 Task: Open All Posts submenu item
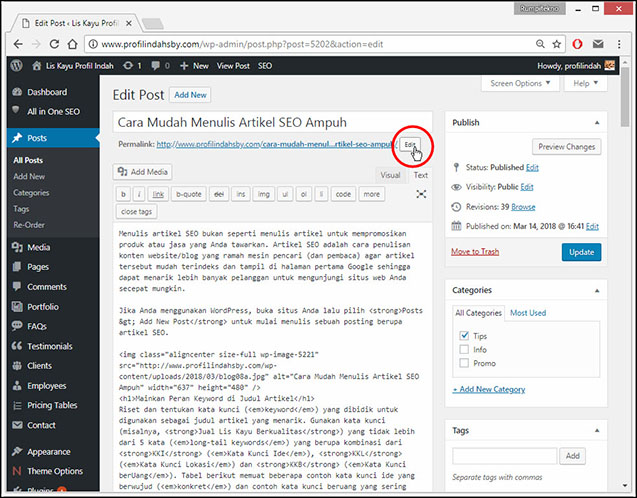click(28, 160)
